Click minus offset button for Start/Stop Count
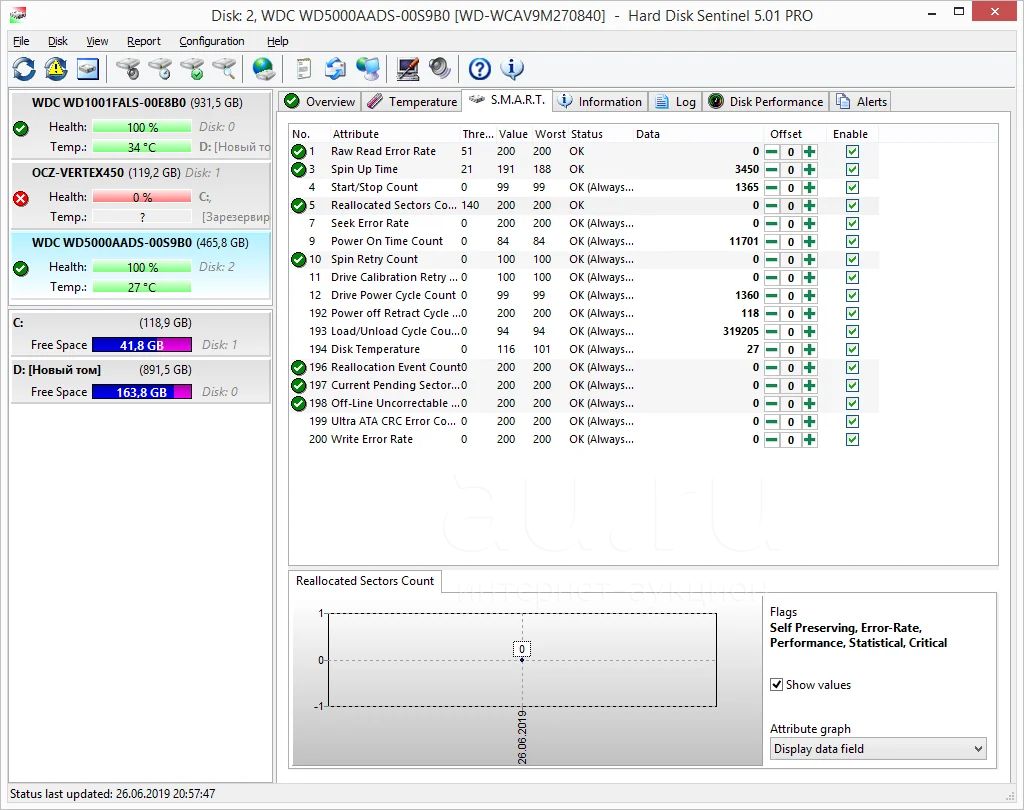The width and height of the screenshot is (1024, 810). coord(772,187)
